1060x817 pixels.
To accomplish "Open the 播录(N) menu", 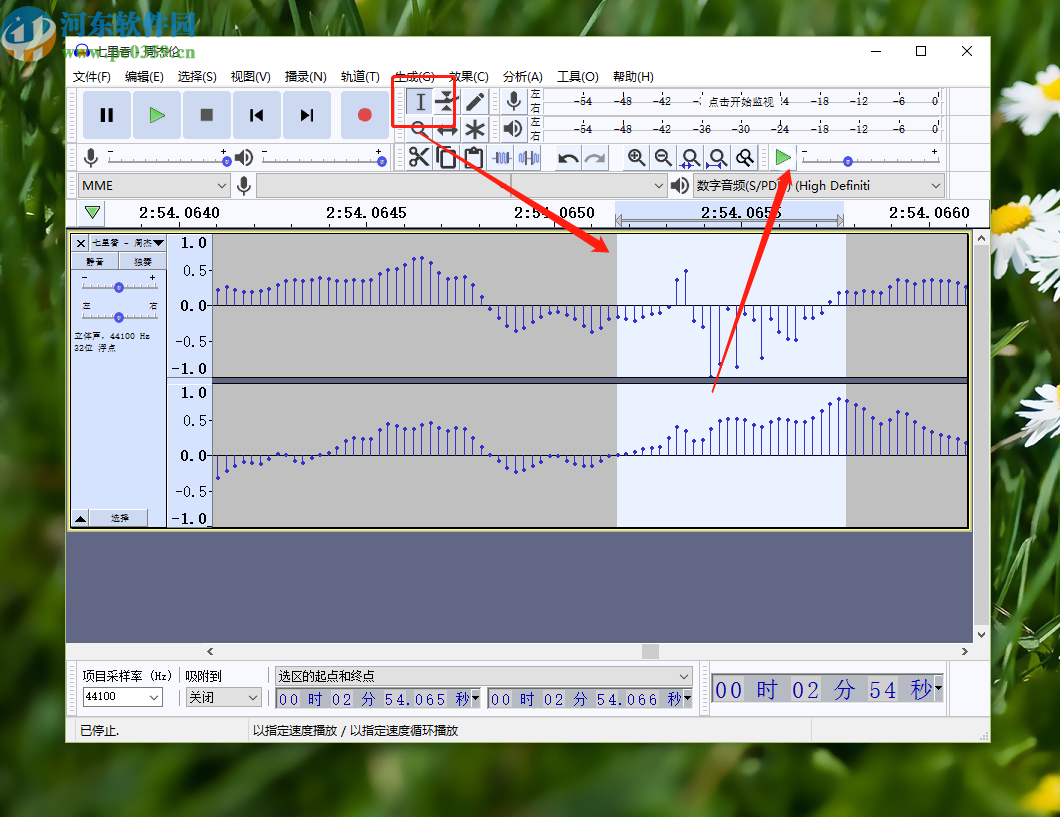I will tap(306, 76).
